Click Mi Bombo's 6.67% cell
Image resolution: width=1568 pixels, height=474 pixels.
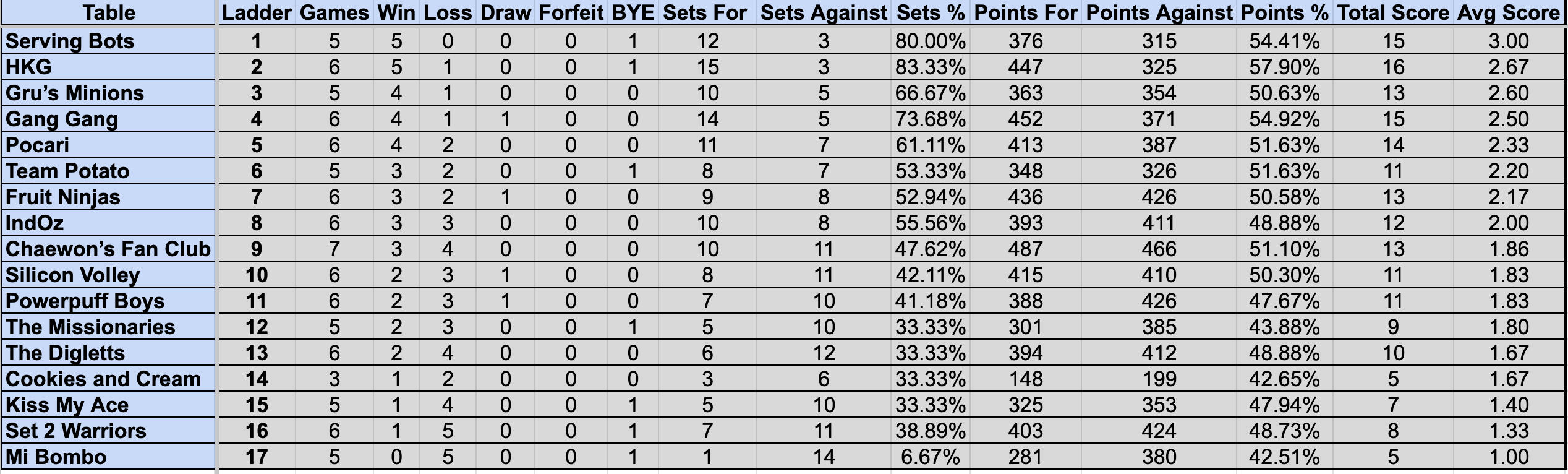pyautogui.click(x=931, y=457)
